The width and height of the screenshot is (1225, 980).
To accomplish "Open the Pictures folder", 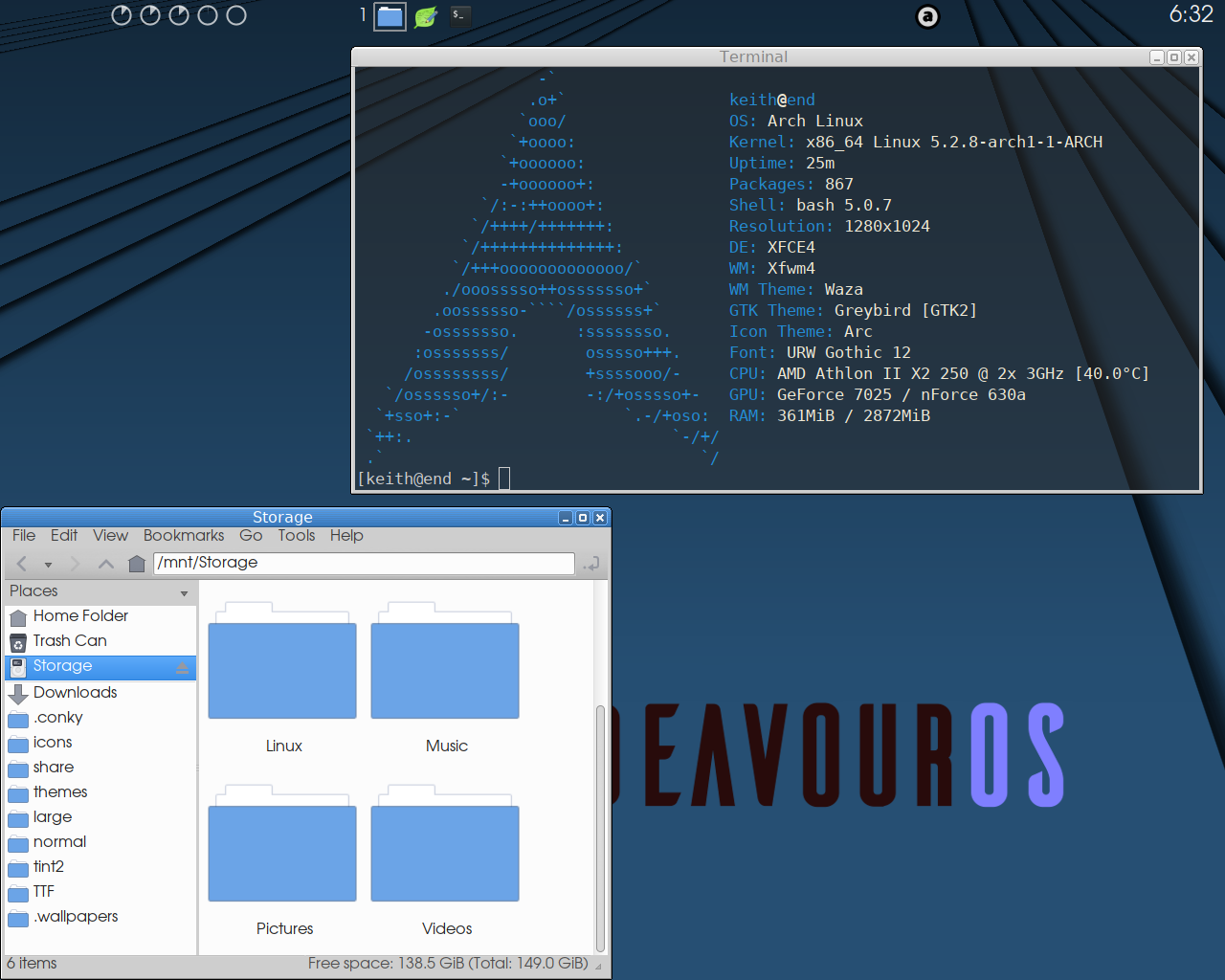I will pyautogui.click(x=283, y=861).
